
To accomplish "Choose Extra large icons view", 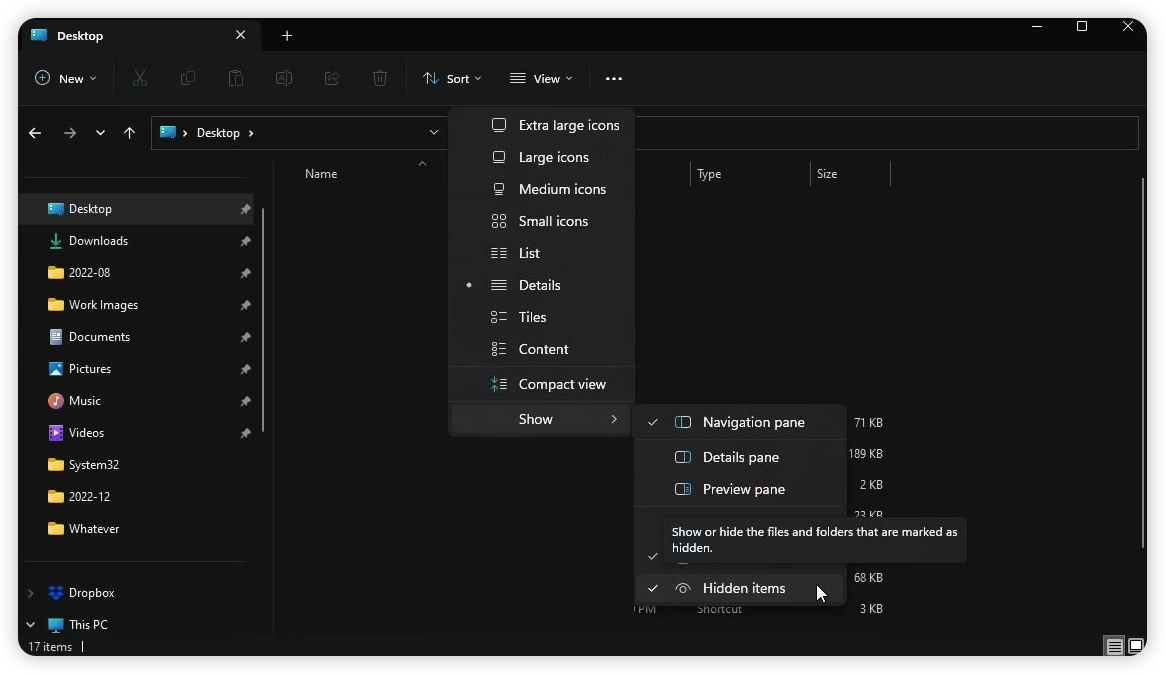I will pos(568,125).
